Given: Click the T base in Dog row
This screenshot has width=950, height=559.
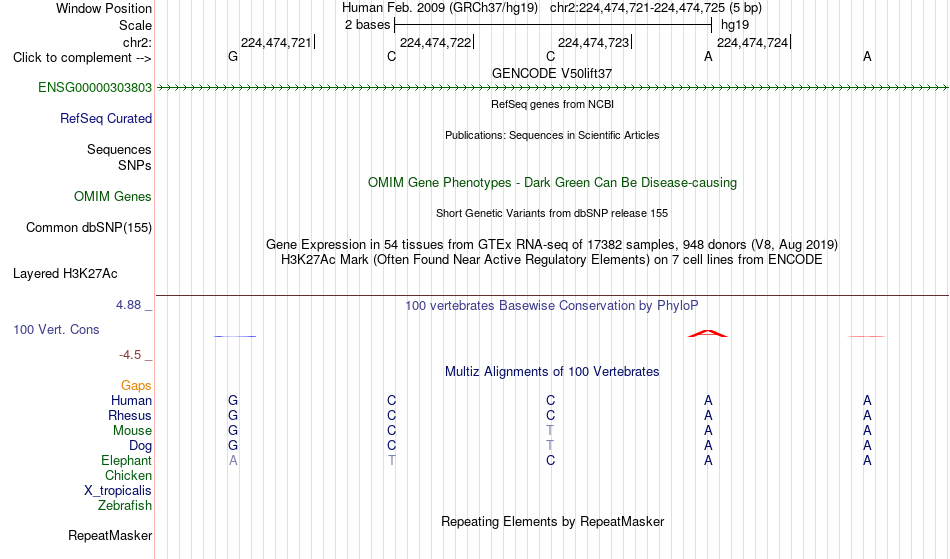Looking at the screenshot, I should coord(550,446).
